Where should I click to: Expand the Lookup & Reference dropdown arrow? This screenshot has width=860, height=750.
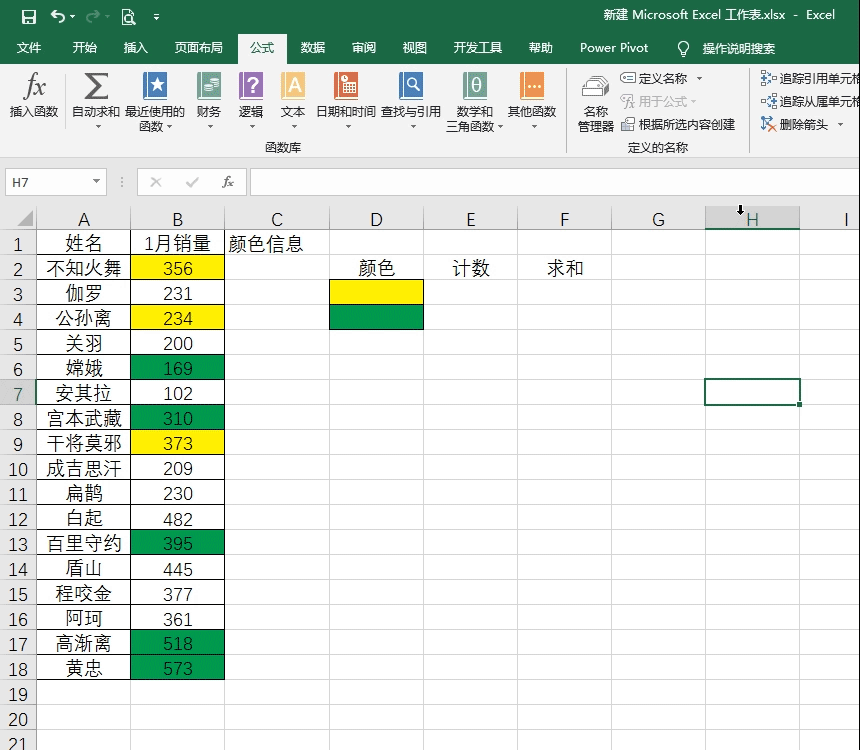pos(413,127)
